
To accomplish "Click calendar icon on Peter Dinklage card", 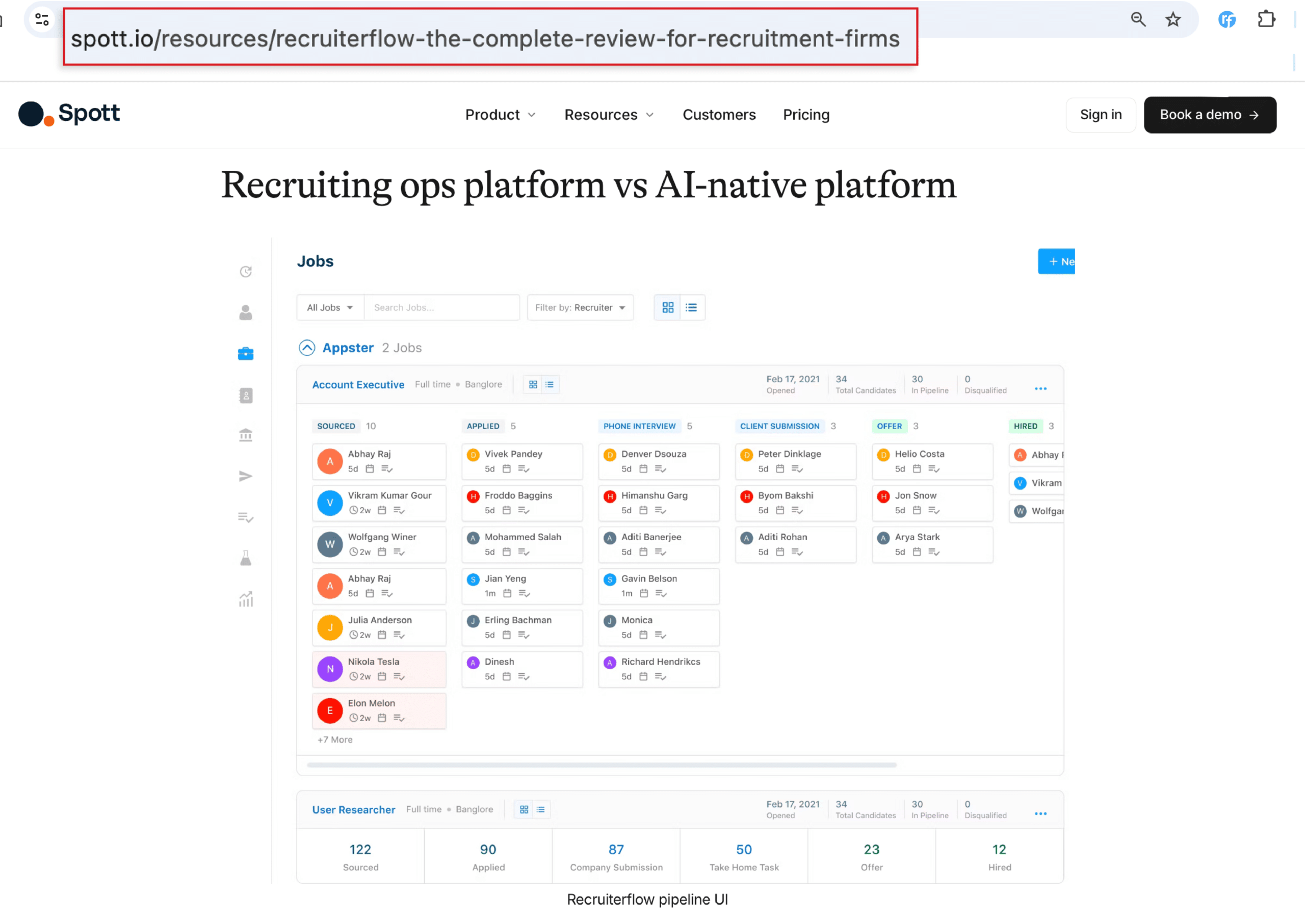I will (x=780, y=469).
